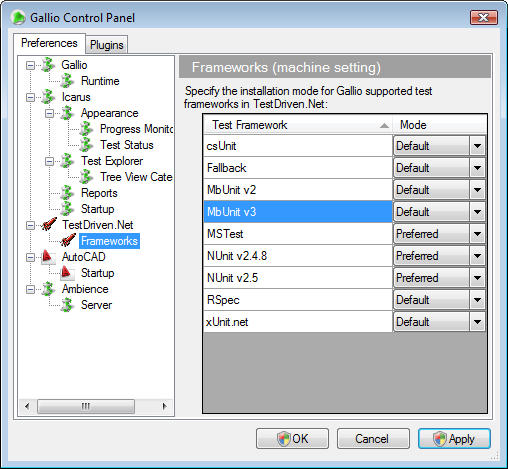Click the OK button
This screenshot has width=508, height=469.
pos(292,438)
